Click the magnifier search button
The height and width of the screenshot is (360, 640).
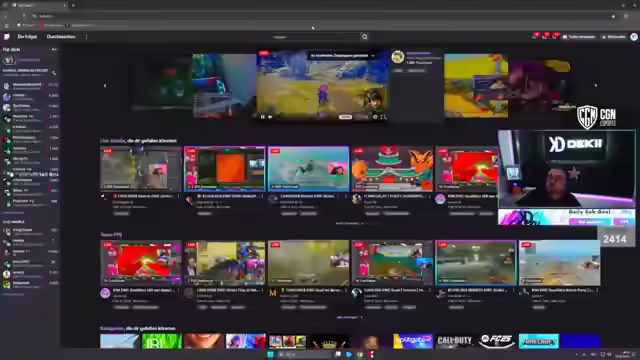[364, 37]
